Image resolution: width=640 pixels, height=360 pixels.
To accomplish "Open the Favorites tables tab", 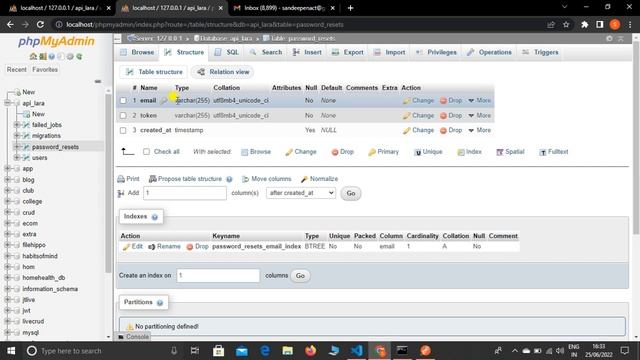I will (x=45, y=70).
